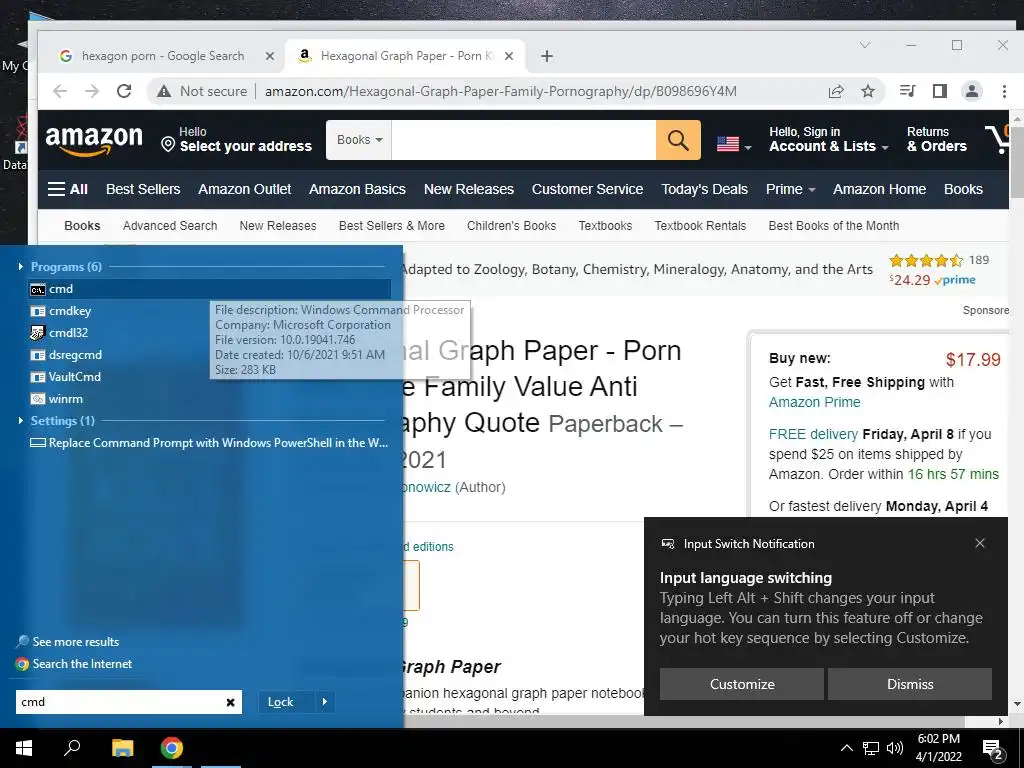Click Chrome tab search chevron
Screen dimensions: 1024x768
coord(865,45)
